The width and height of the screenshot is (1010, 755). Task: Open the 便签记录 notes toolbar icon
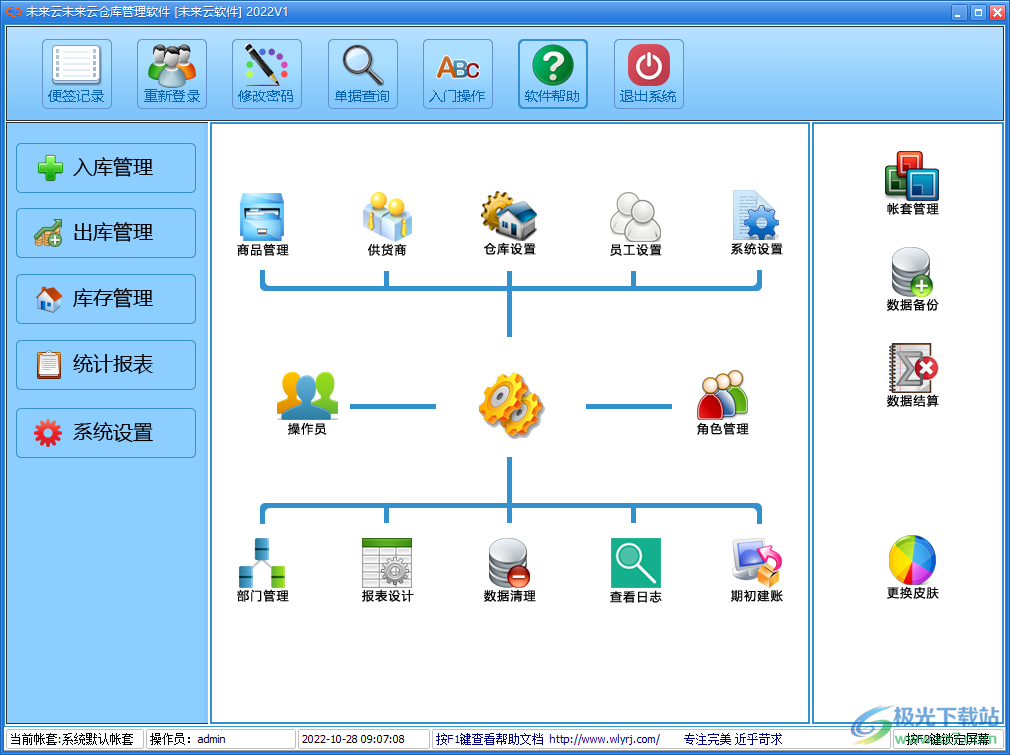pyautogui.click(x=77, y=73)
